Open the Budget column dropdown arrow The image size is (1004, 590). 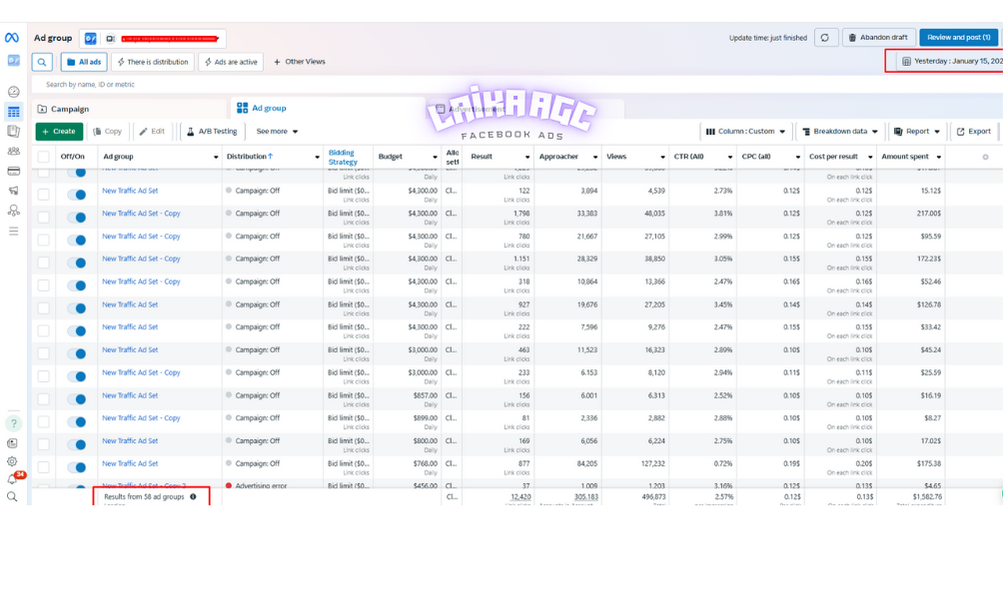pyautogui.click(x=435, y=157)
